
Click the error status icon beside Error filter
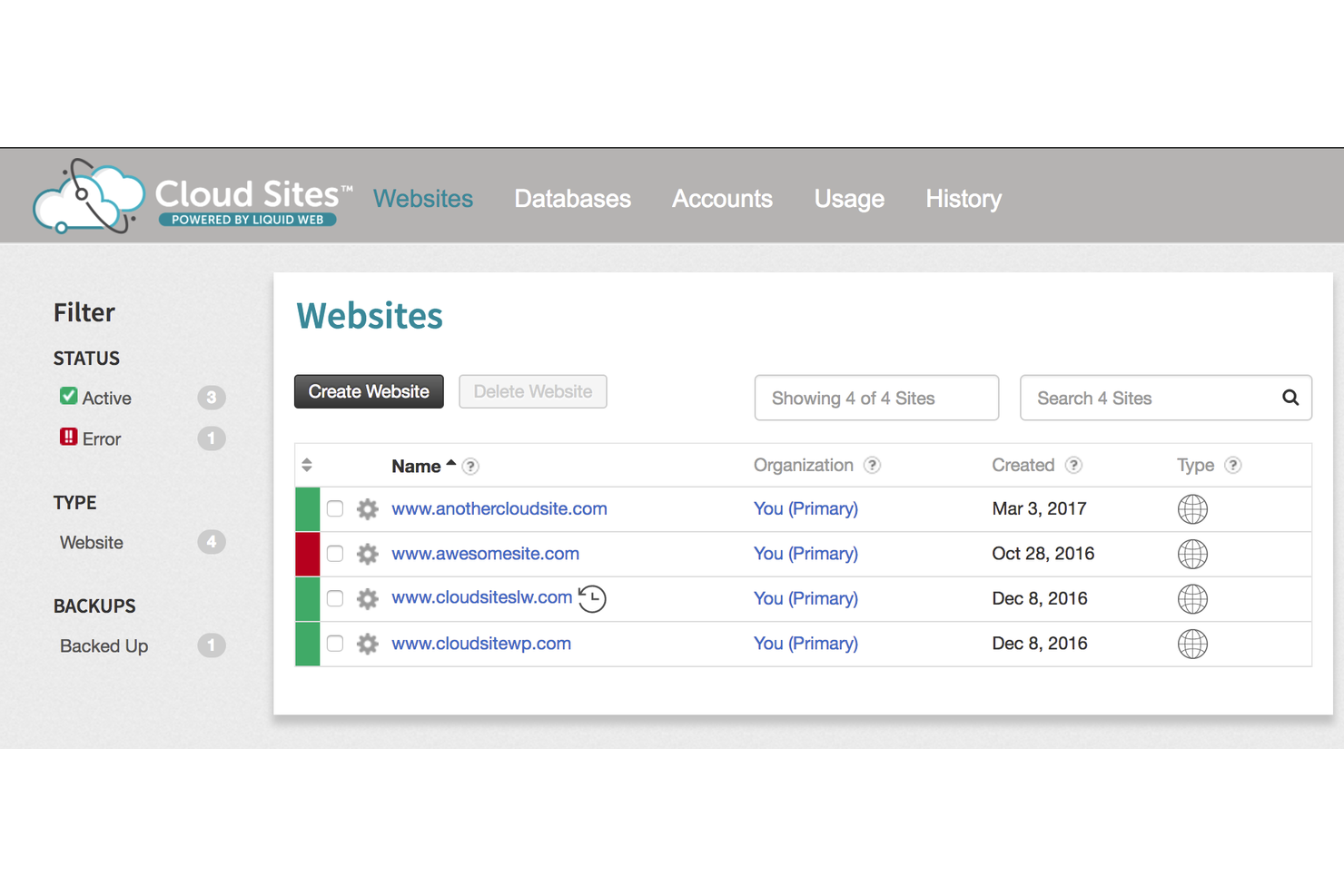[x=68, y=438]
